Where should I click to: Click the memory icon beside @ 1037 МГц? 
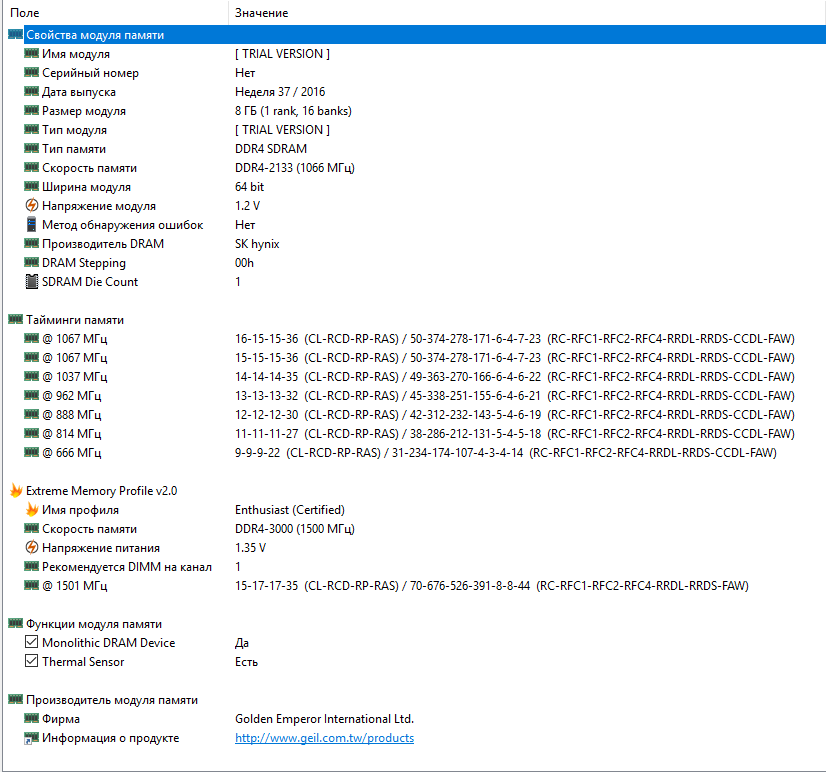[x=32, y=376]
